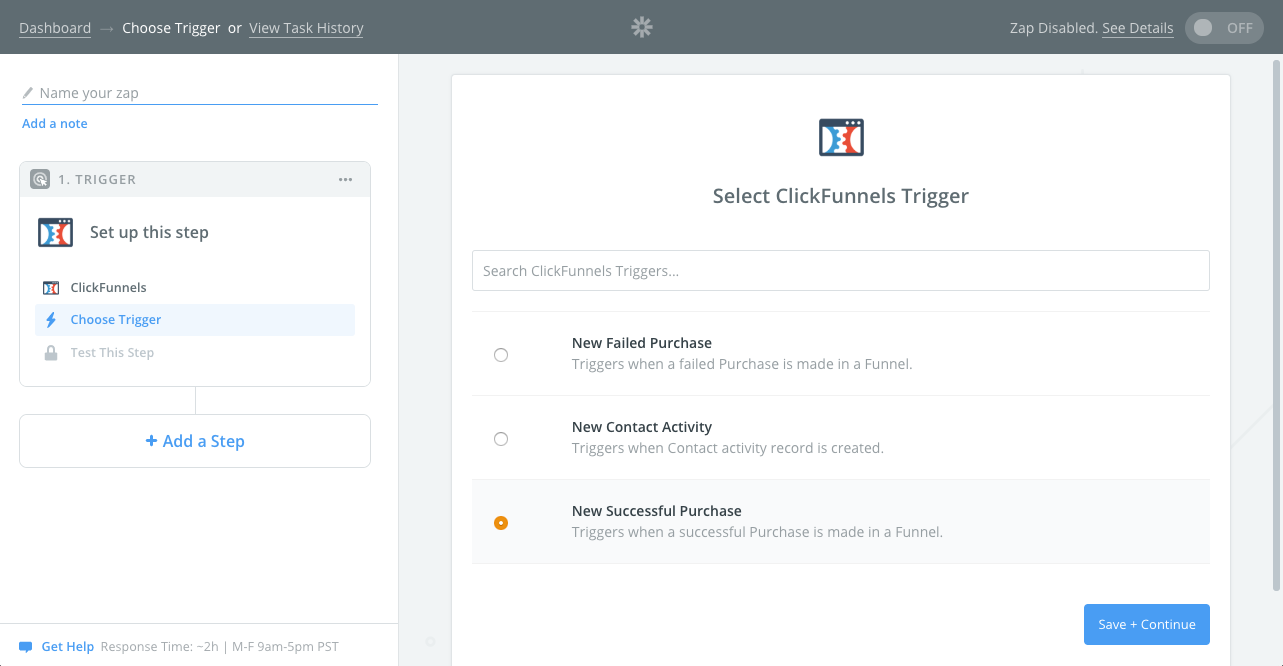Click the 'Set up this step' heading
The height and width of the screenshot is (666, 1283).
pyautogui.click(x=149, y=232)
